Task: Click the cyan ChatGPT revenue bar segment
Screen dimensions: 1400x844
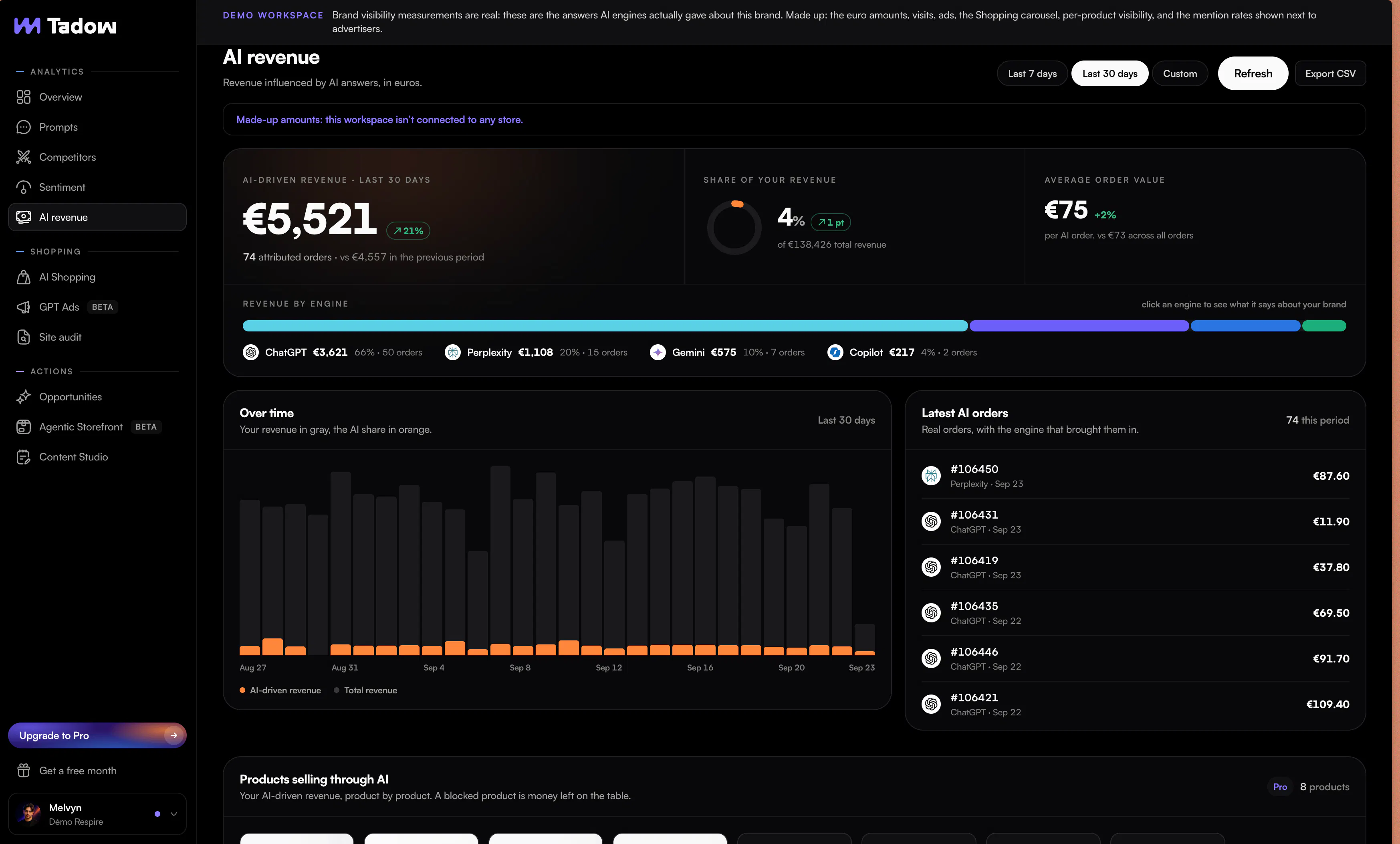Action: tap(605, 326)
